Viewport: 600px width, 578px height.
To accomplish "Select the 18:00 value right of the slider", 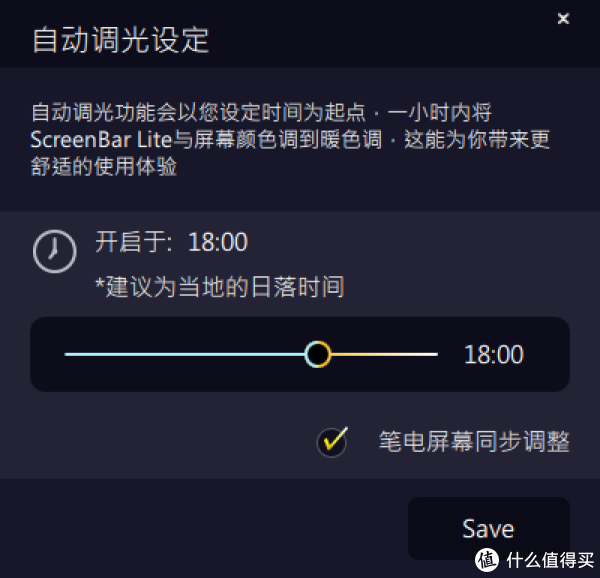I will click(493, 355).
